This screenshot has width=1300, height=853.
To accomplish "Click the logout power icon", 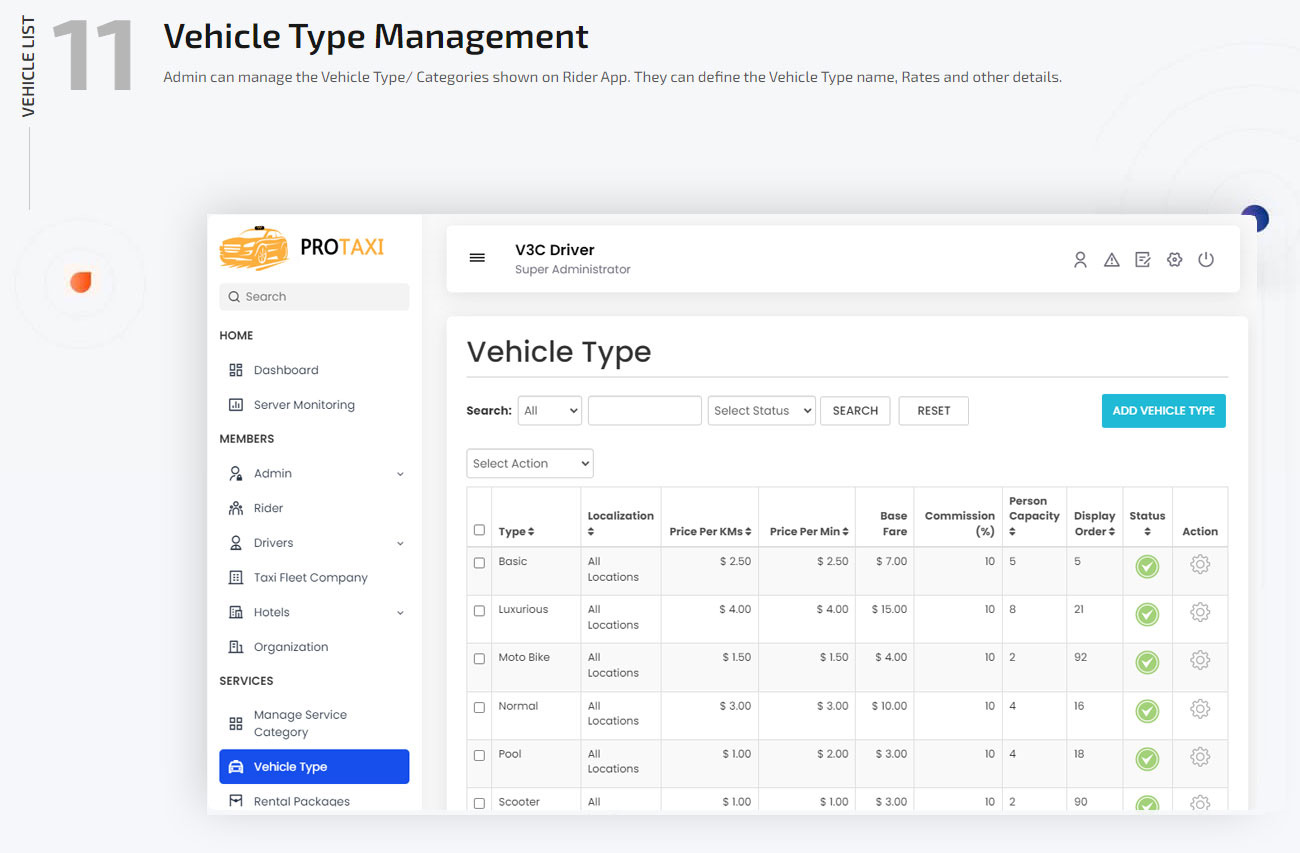I will coord(1206,259).
